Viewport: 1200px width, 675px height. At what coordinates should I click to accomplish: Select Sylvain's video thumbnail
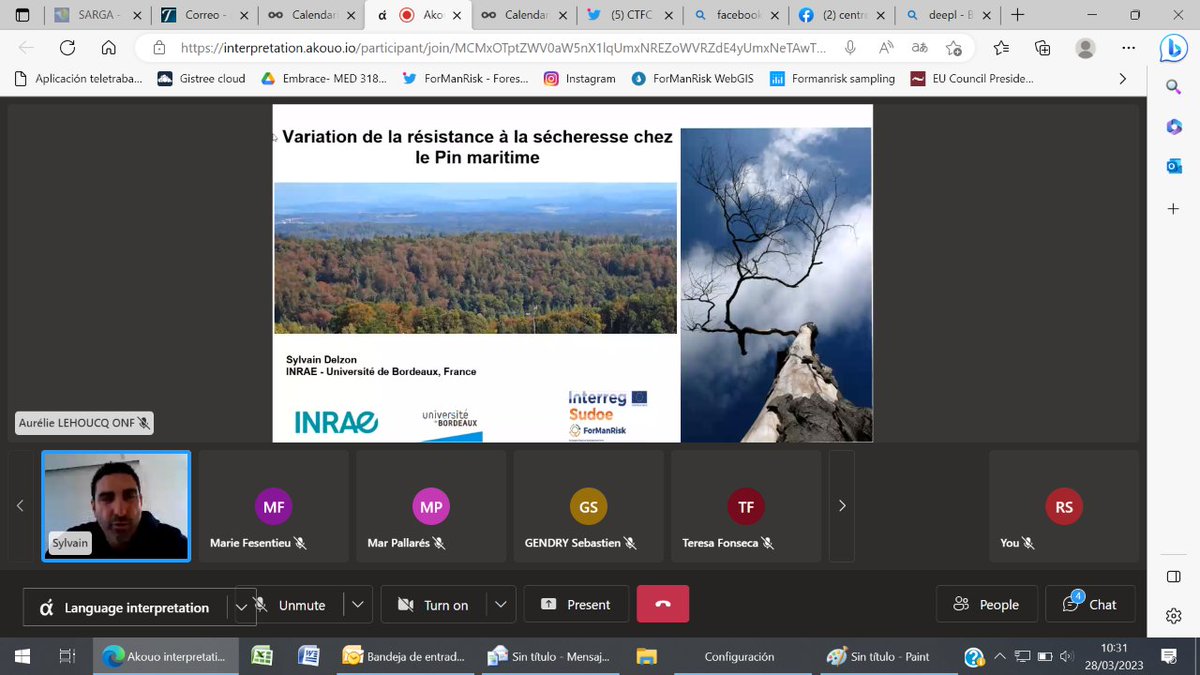click(115, 505)
